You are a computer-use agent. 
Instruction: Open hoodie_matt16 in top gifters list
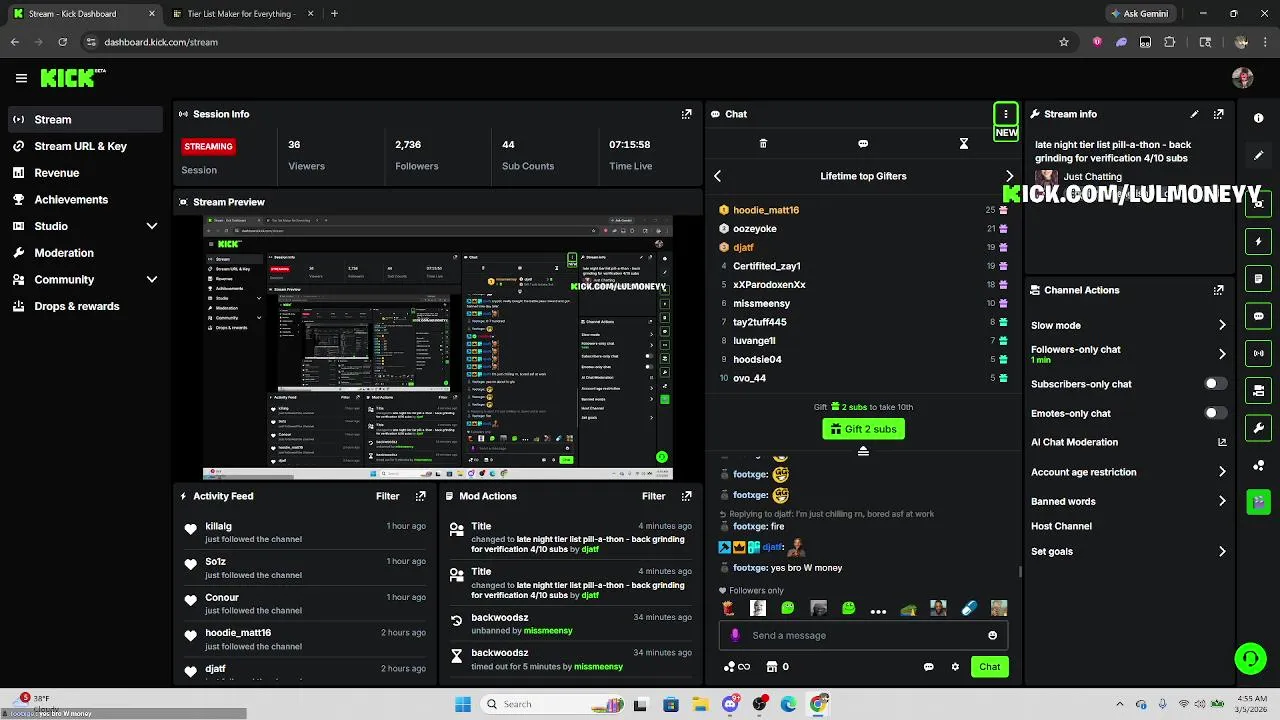click(766, 210)
